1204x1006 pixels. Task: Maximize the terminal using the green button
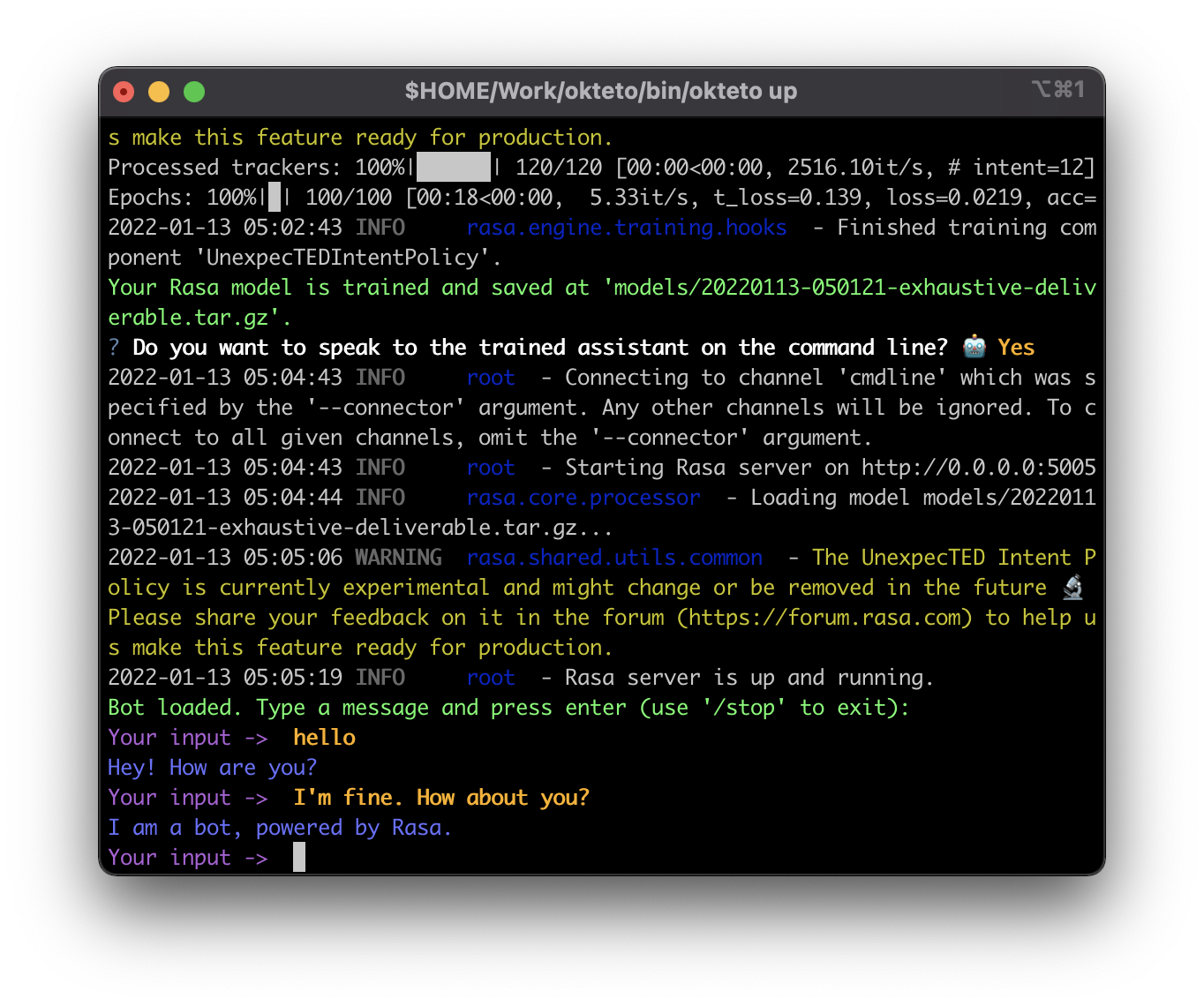194,92
